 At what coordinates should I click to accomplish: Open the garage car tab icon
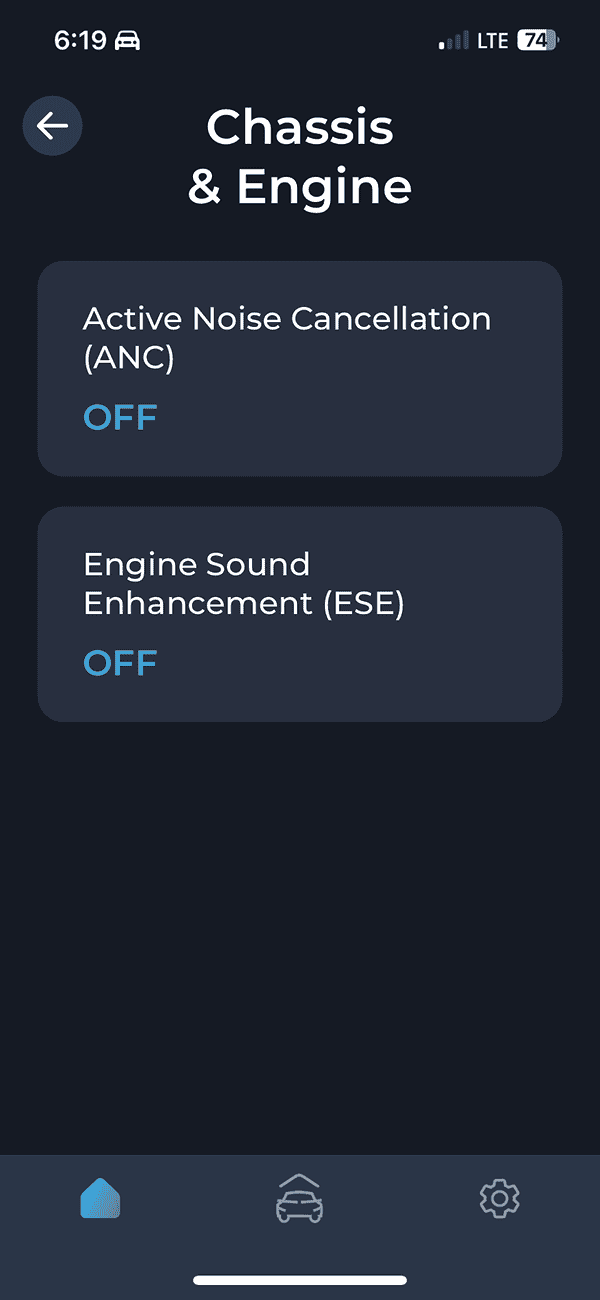tap(299, 1197)
